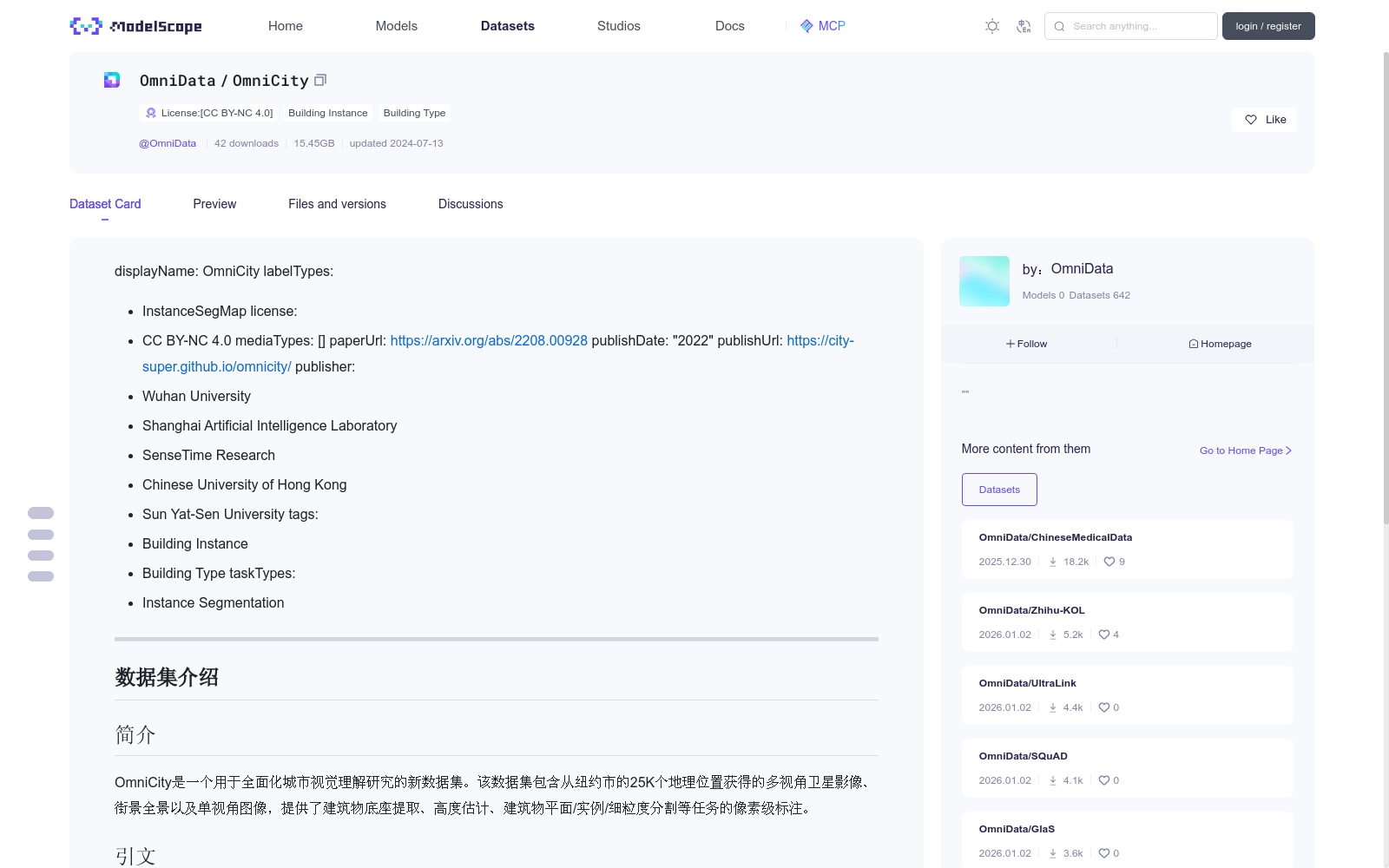
Task: Switch to Files and versions tab
Action: point(337,204)
